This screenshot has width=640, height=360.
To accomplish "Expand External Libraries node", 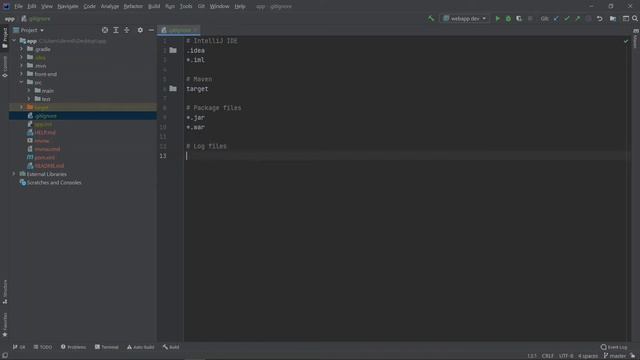I will 14,174.
